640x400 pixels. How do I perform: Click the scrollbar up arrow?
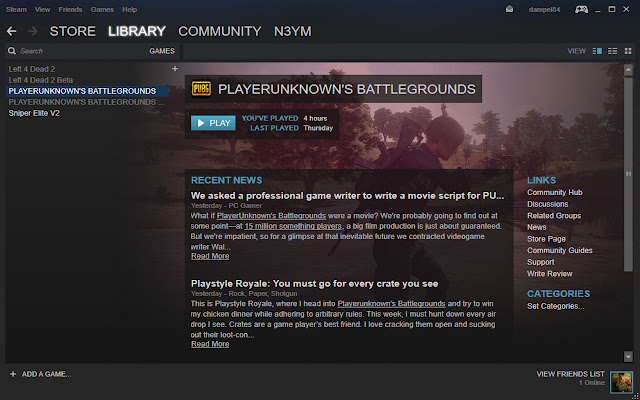[x=628, y=70]
